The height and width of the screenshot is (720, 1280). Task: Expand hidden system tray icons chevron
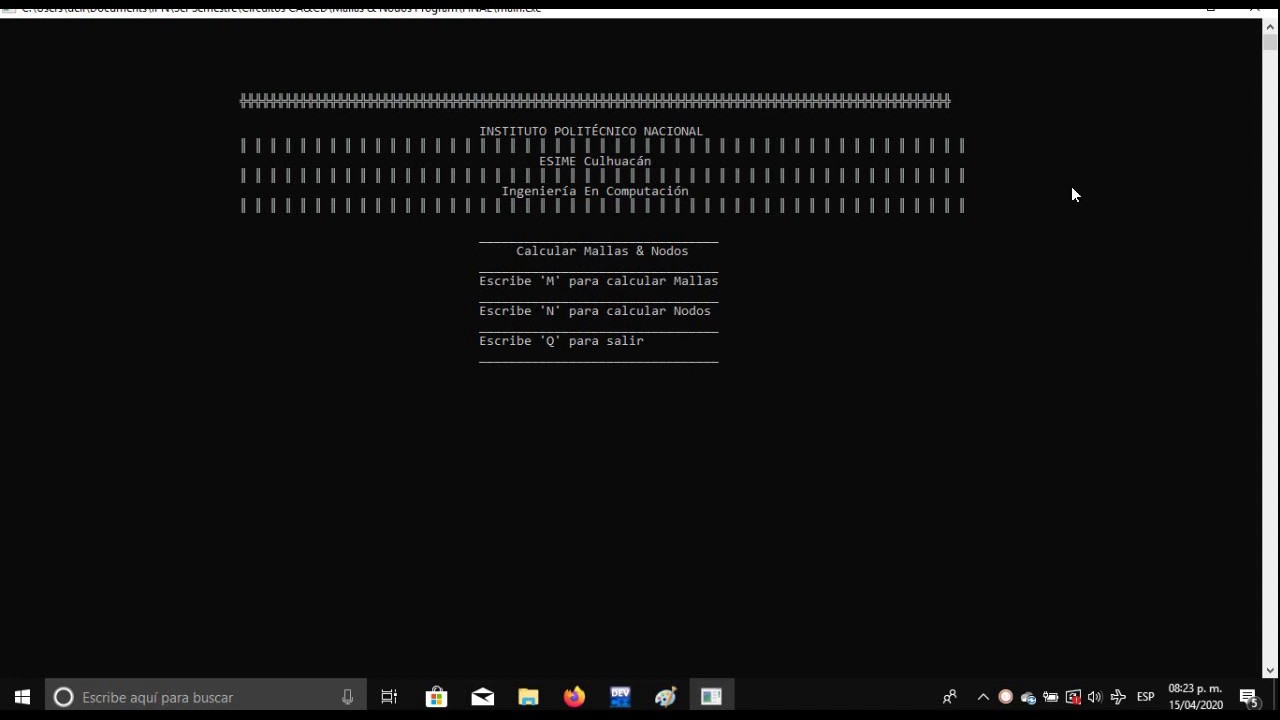[x=983, y=697]
